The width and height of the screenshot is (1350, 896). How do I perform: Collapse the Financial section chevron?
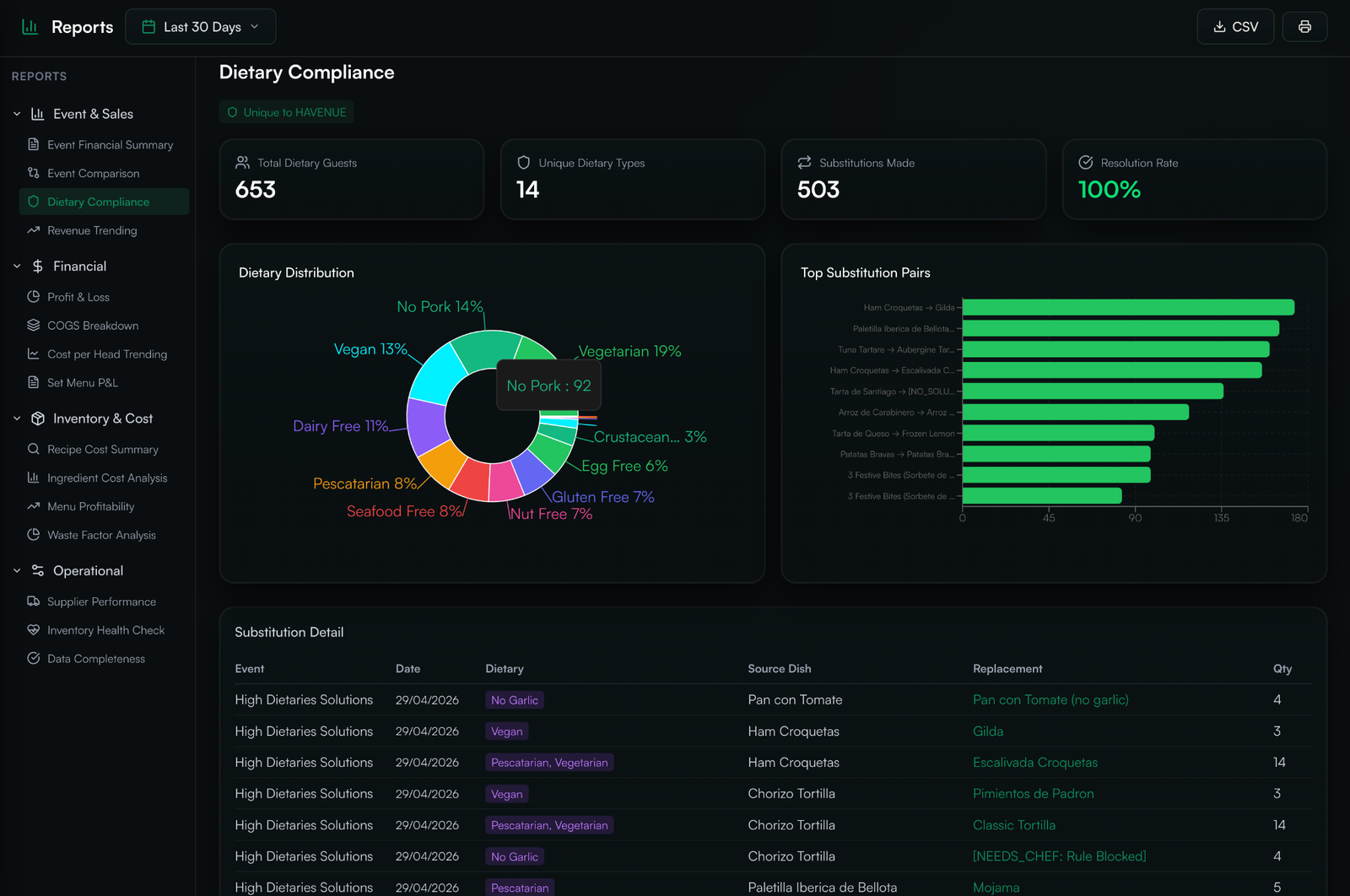click(x=17, y=267)
